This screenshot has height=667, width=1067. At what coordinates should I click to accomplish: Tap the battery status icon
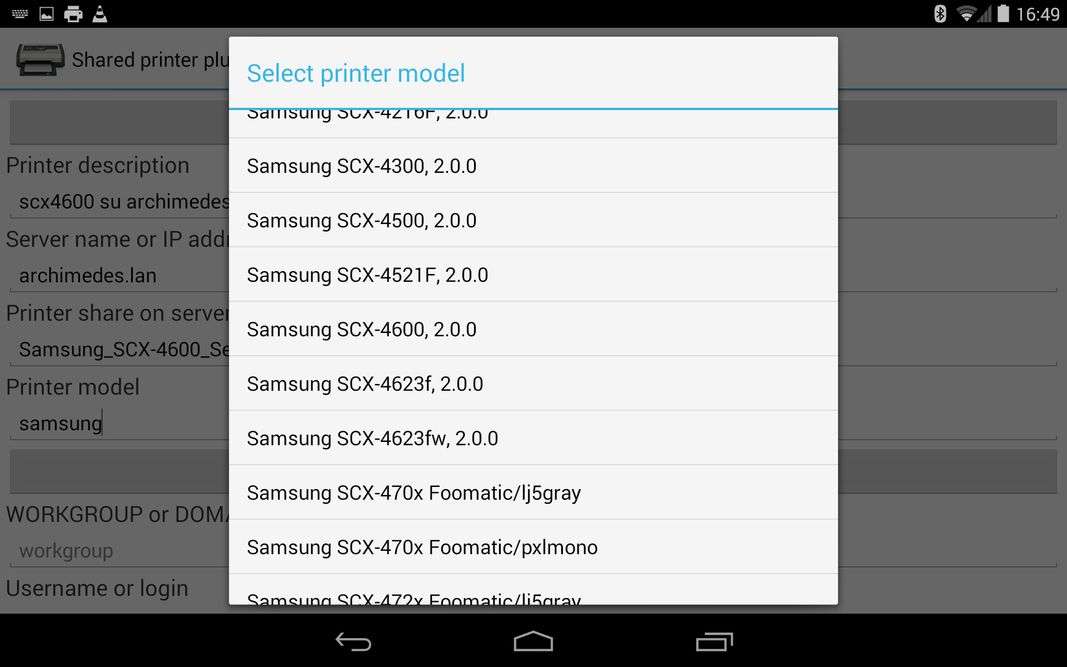pos(1003,14)
